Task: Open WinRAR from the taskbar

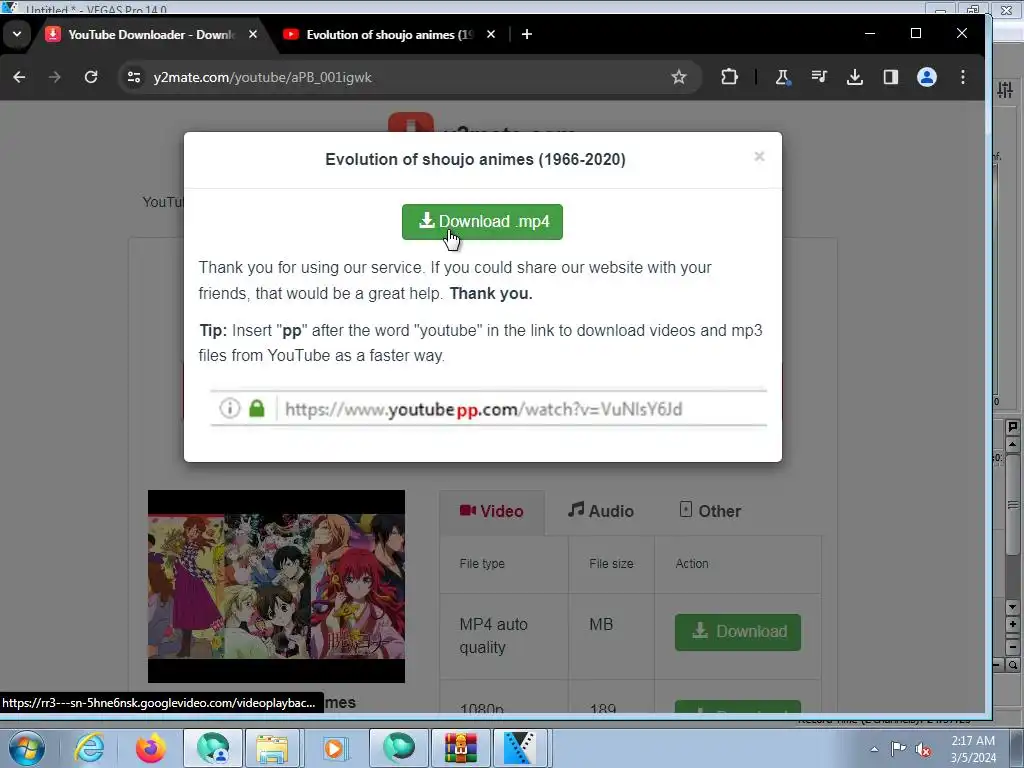Action: coord(461,748)
